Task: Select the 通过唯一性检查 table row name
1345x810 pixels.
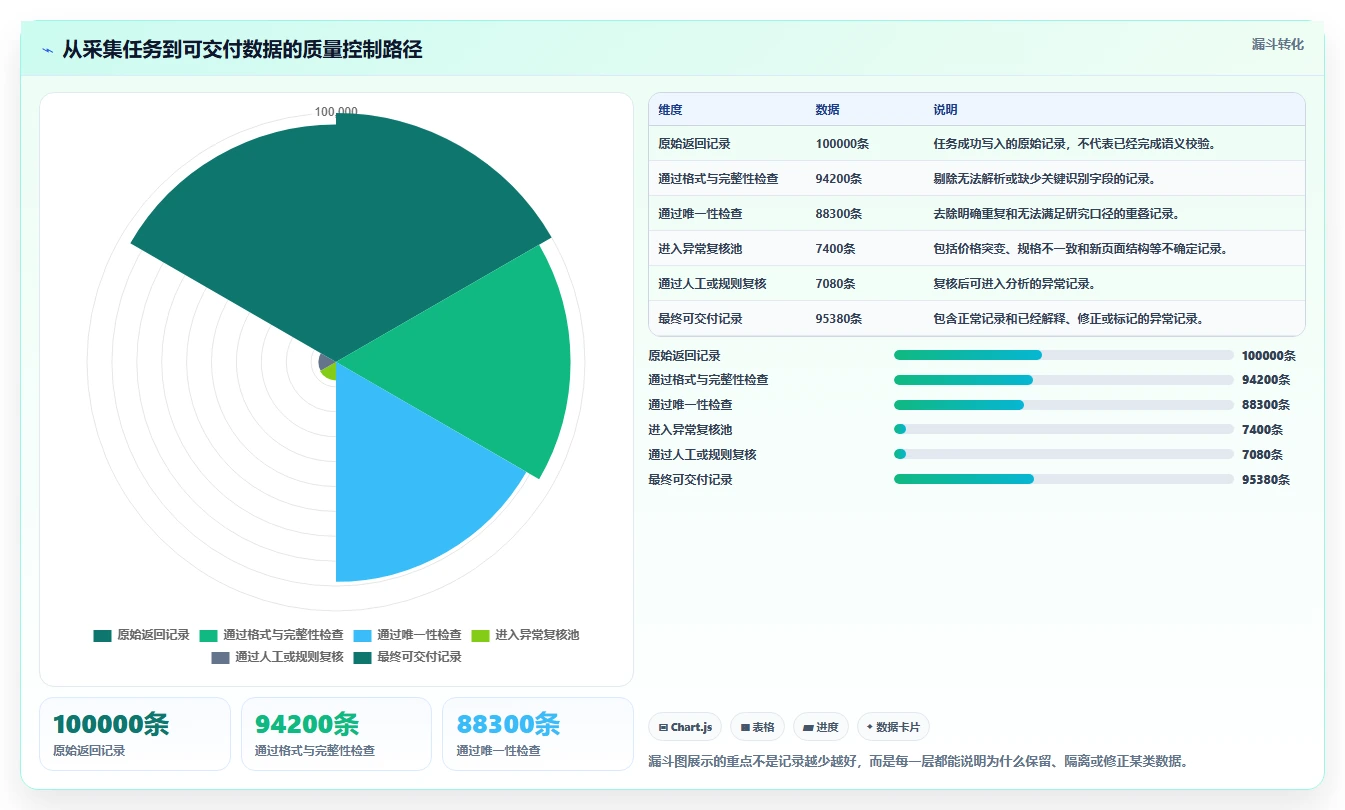Action: (700, 214)
